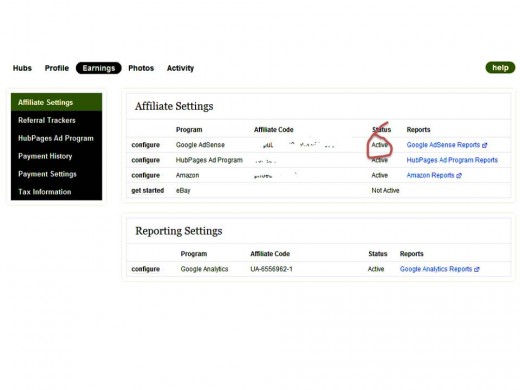Screen dimensions: 520x390
Task: Click get started for eBay
Action: pyautogui.click(x=148, y=191)
